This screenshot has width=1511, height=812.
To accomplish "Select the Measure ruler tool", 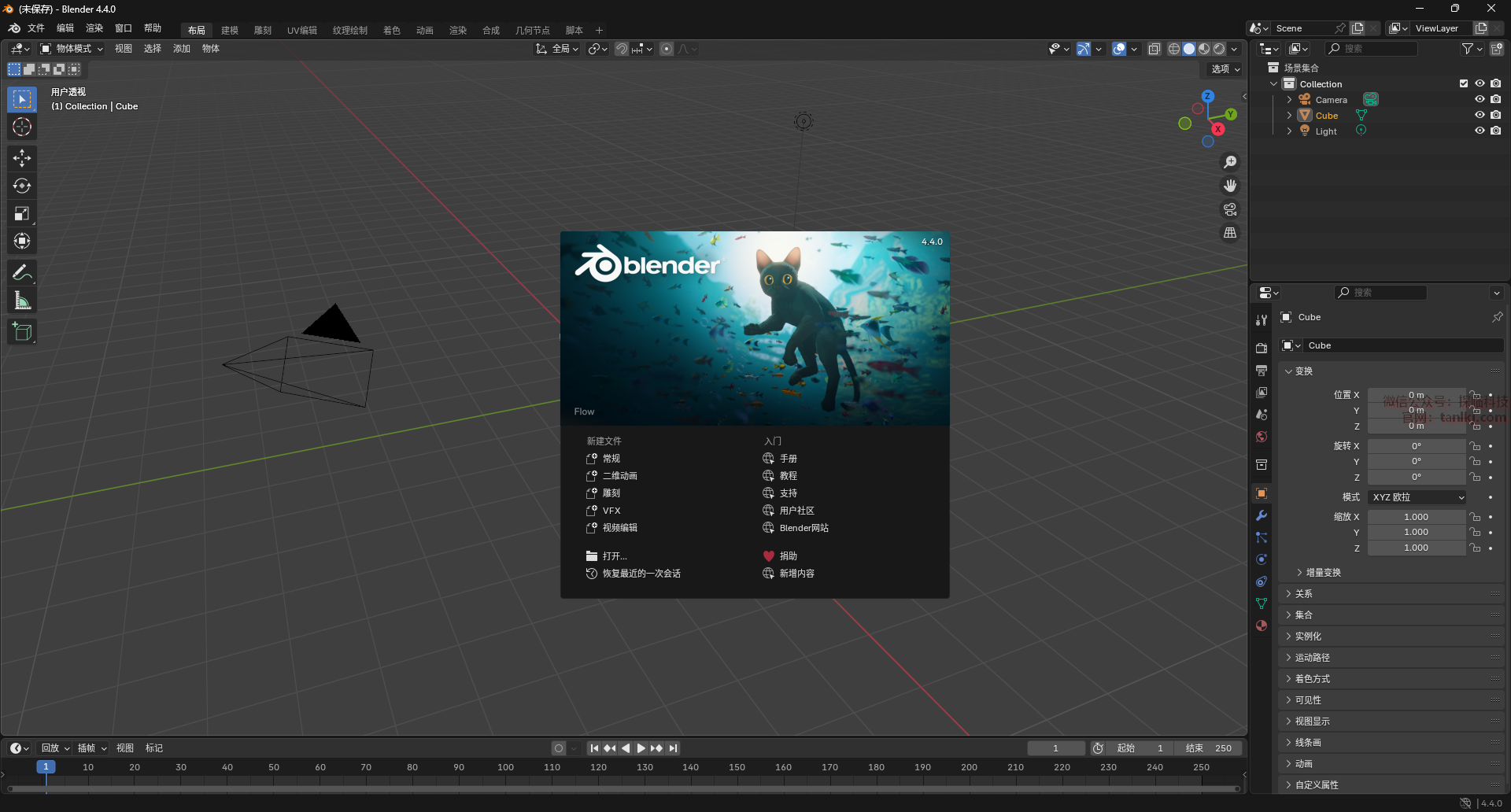I will (22, 301).
